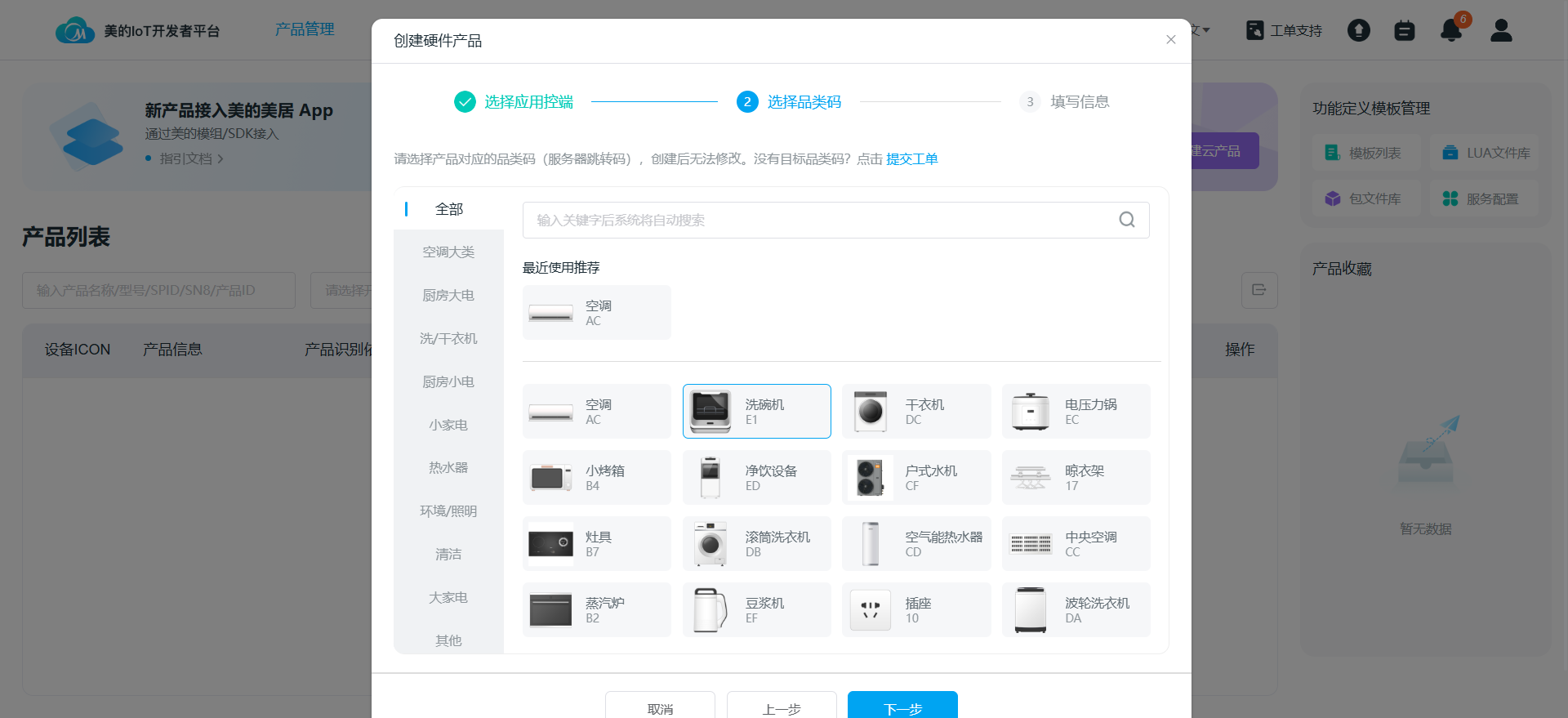The image size is (1568, 718).
Task: Pick the central air conditioner CC icon
Action: click(1031, 543)
